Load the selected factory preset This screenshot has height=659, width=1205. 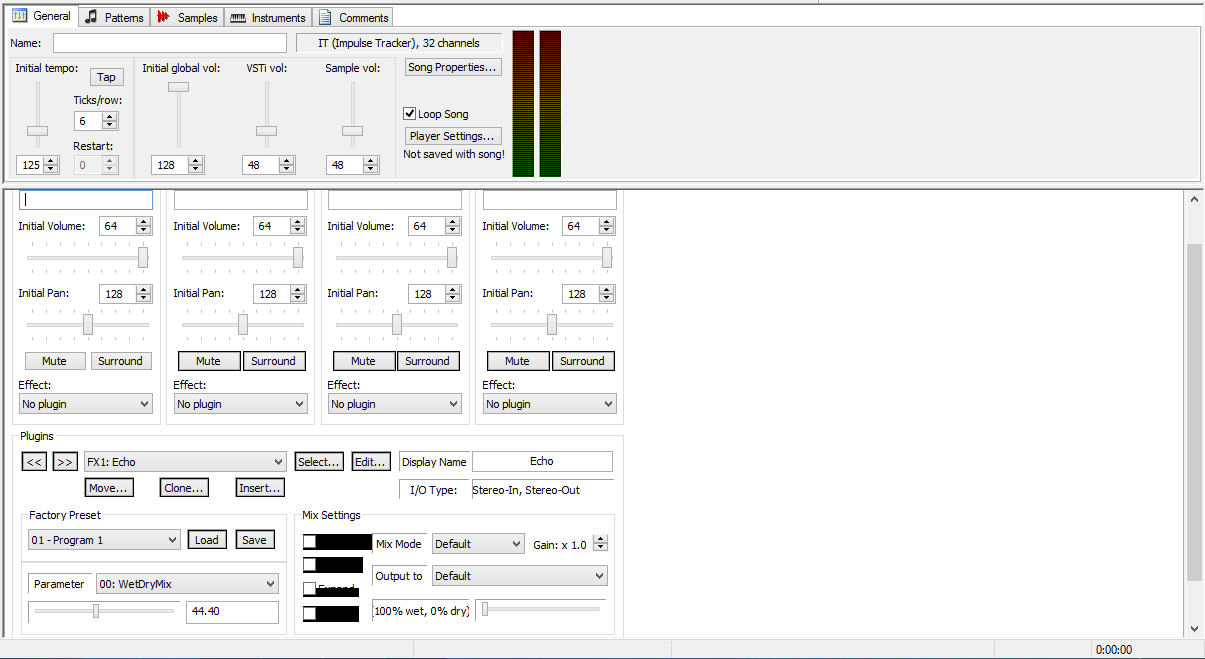coord(207,540)
